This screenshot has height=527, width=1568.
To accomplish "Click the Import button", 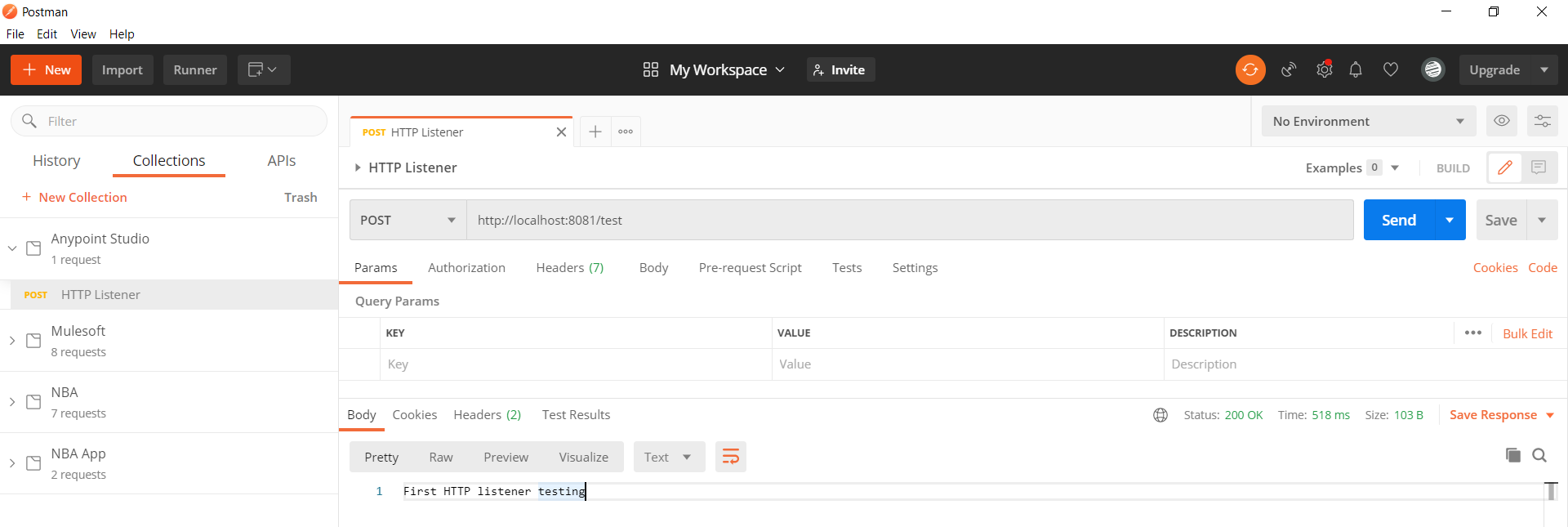I will [x=122, y=69].
